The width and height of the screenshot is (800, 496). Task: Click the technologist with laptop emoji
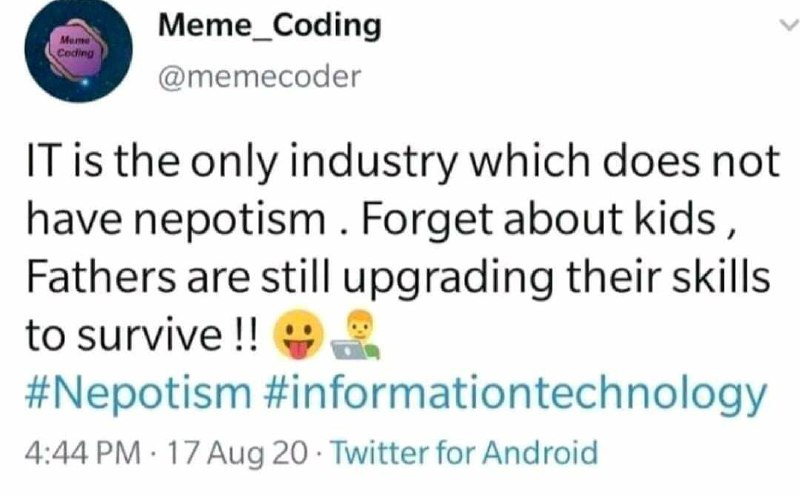click(x=356, y=335)
